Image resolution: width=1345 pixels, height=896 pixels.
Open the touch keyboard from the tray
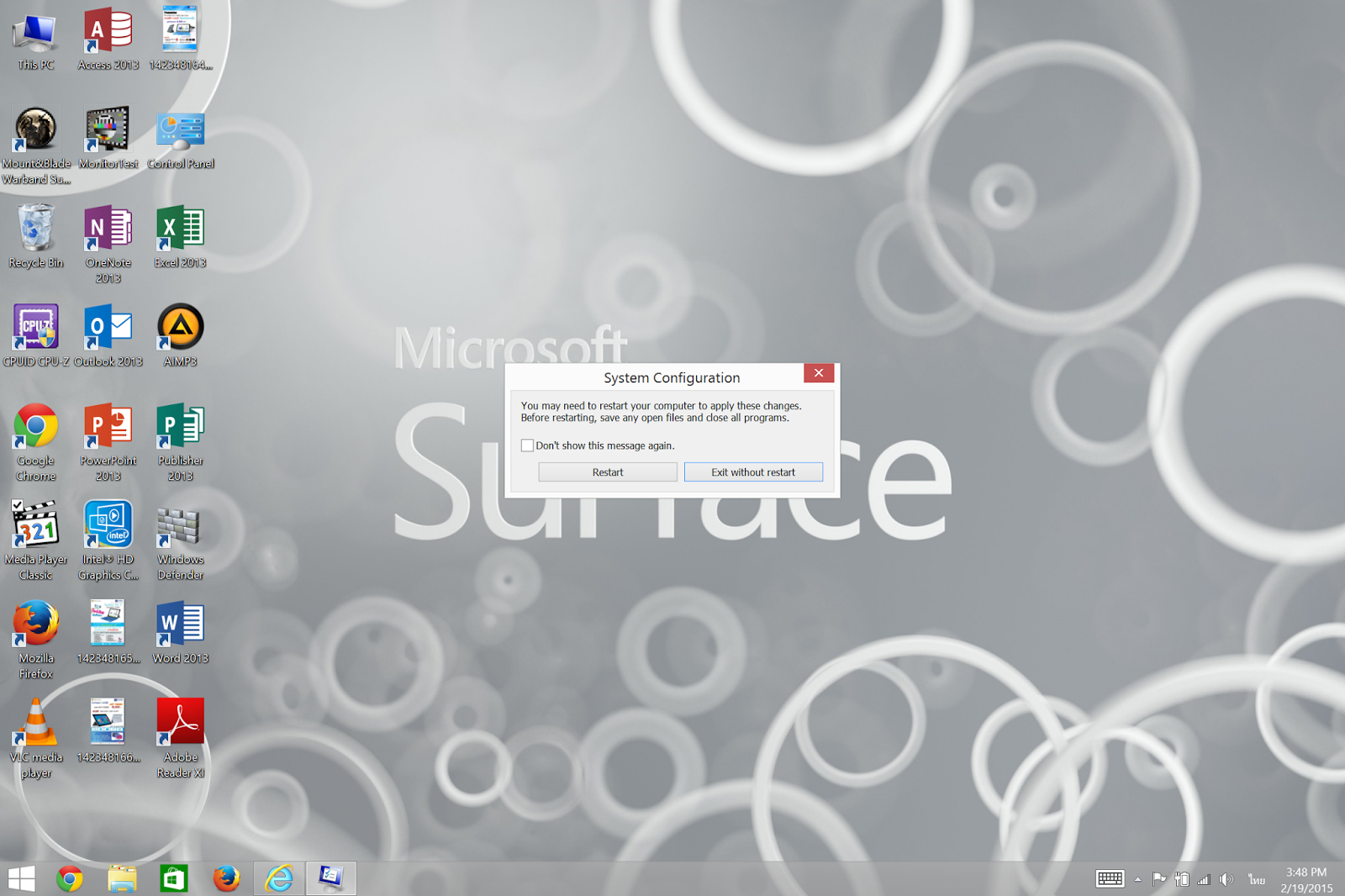coord(1110,879)
